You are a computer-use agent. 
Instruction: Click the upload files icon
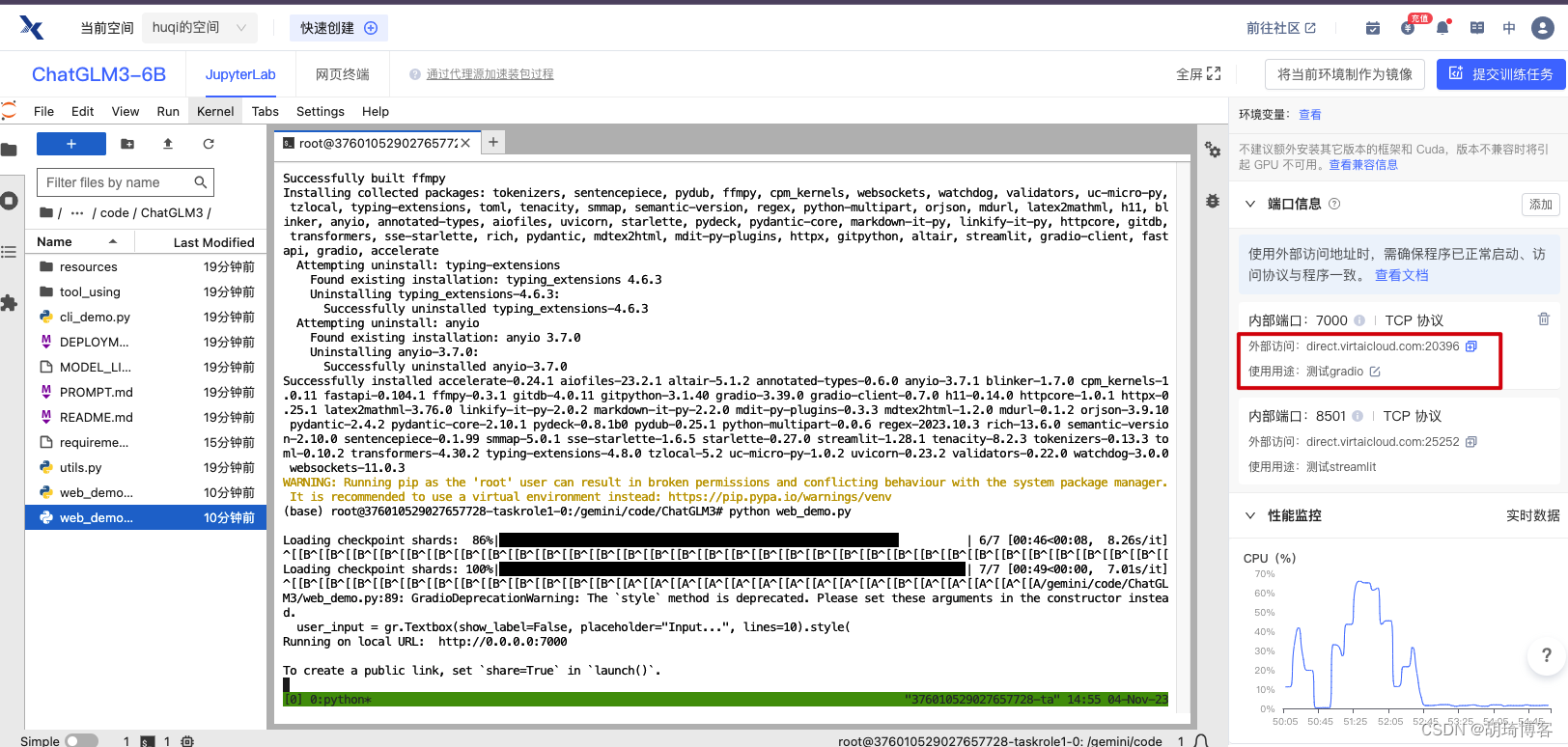pos(168,144)
